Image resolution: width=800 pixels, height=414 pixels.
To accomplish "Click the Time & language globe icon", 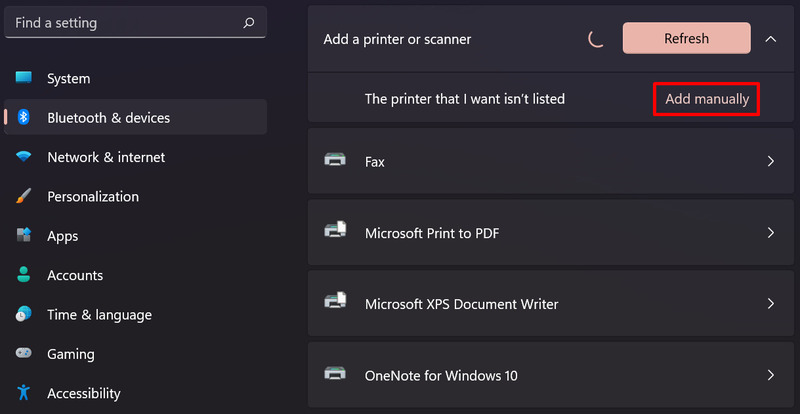I will (23, 314).
